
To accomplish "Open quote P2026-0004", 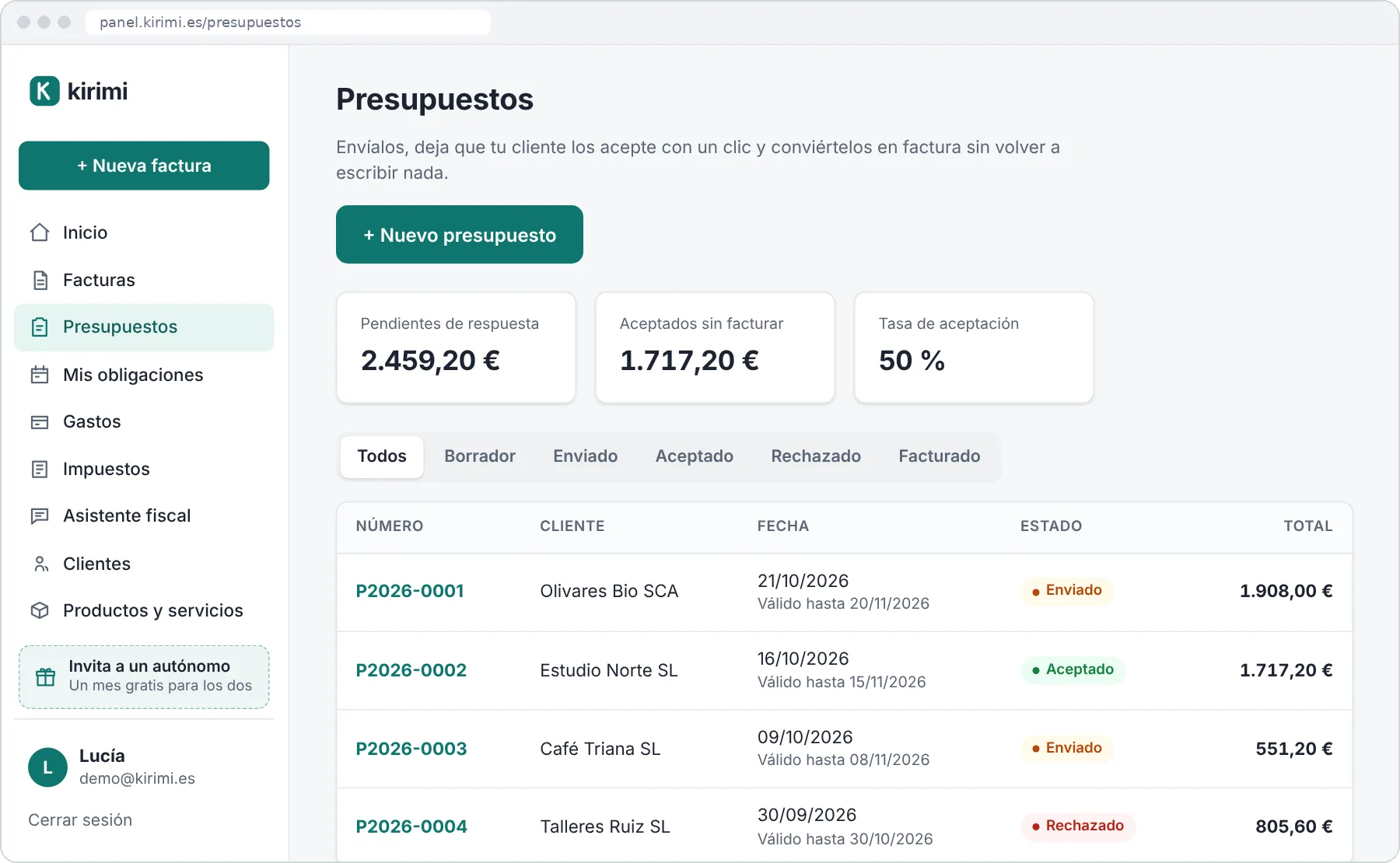I will click(411, 826).
